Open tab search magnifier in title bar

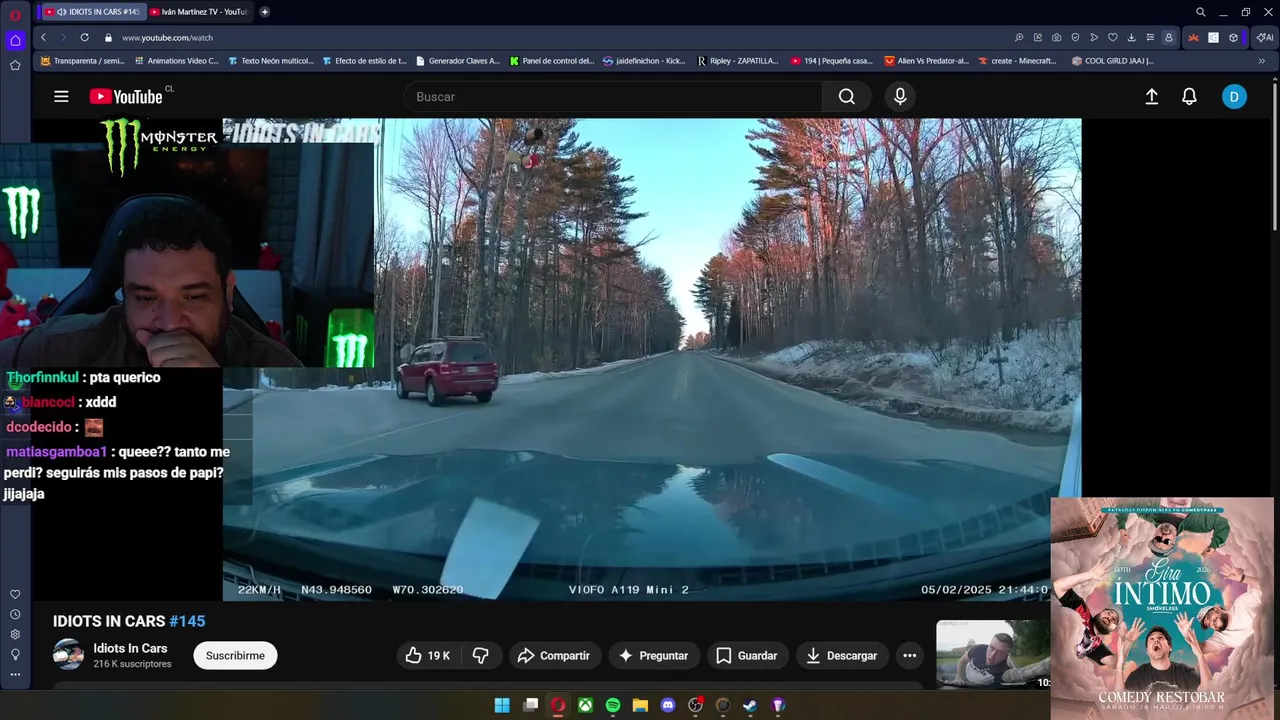pyautogui.click(x=1200, y=12)
